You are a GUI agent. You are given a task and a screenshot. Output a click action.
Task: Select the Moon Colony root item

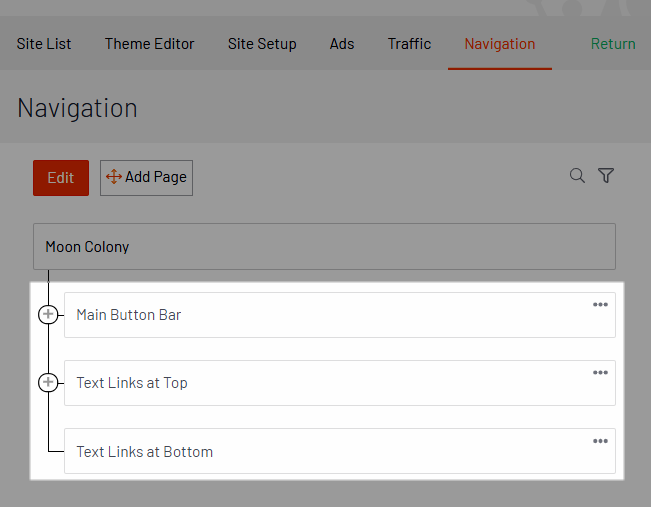[324, 247]
